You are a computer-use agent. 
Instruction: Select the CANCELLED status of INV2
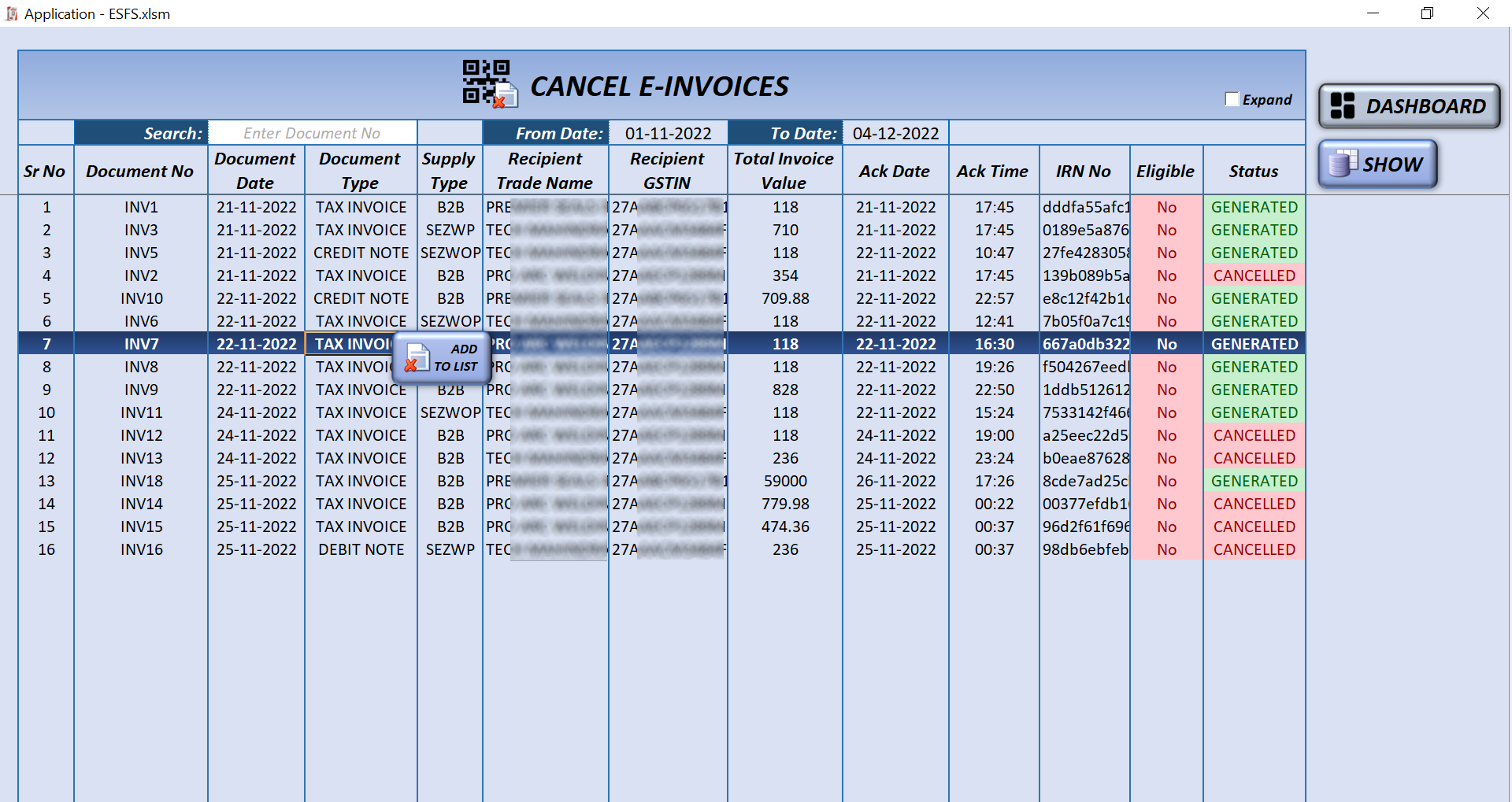coord(1254,275)
